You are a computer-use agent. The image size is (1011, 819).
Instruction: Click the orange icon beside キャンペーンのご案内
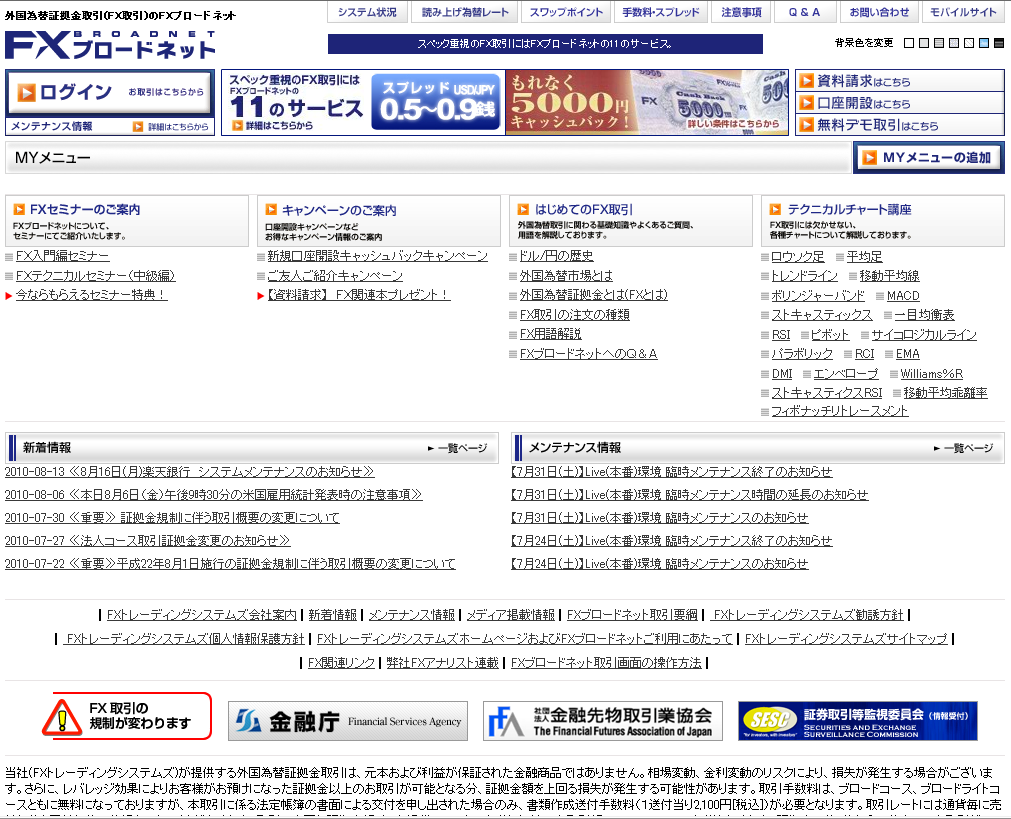(x=271, y=209)
